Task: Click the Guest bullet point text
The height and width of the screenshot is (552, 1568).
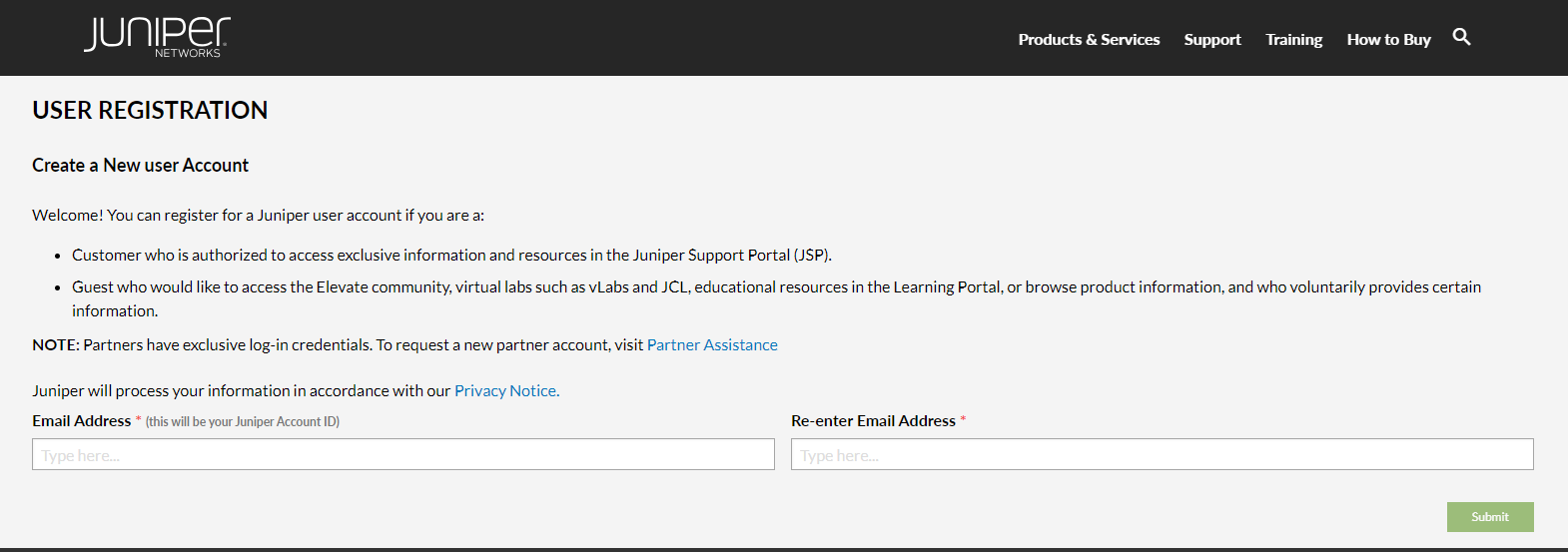Action: coord(776,287)
